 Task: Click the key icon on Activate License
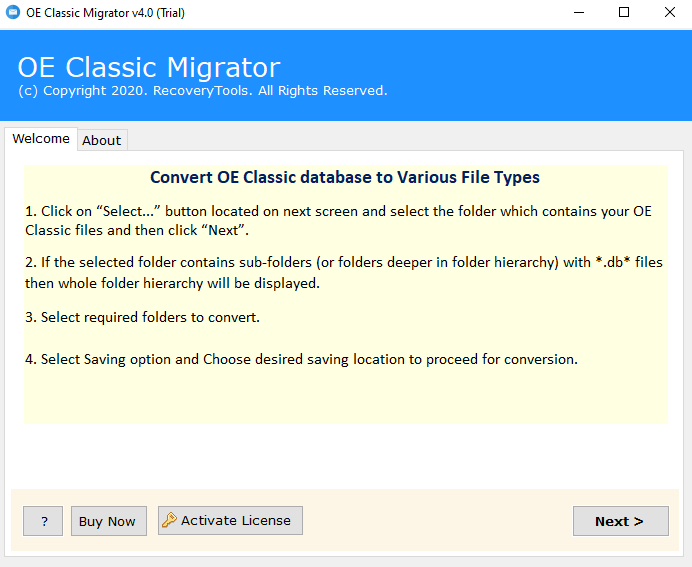coord(169,520)
